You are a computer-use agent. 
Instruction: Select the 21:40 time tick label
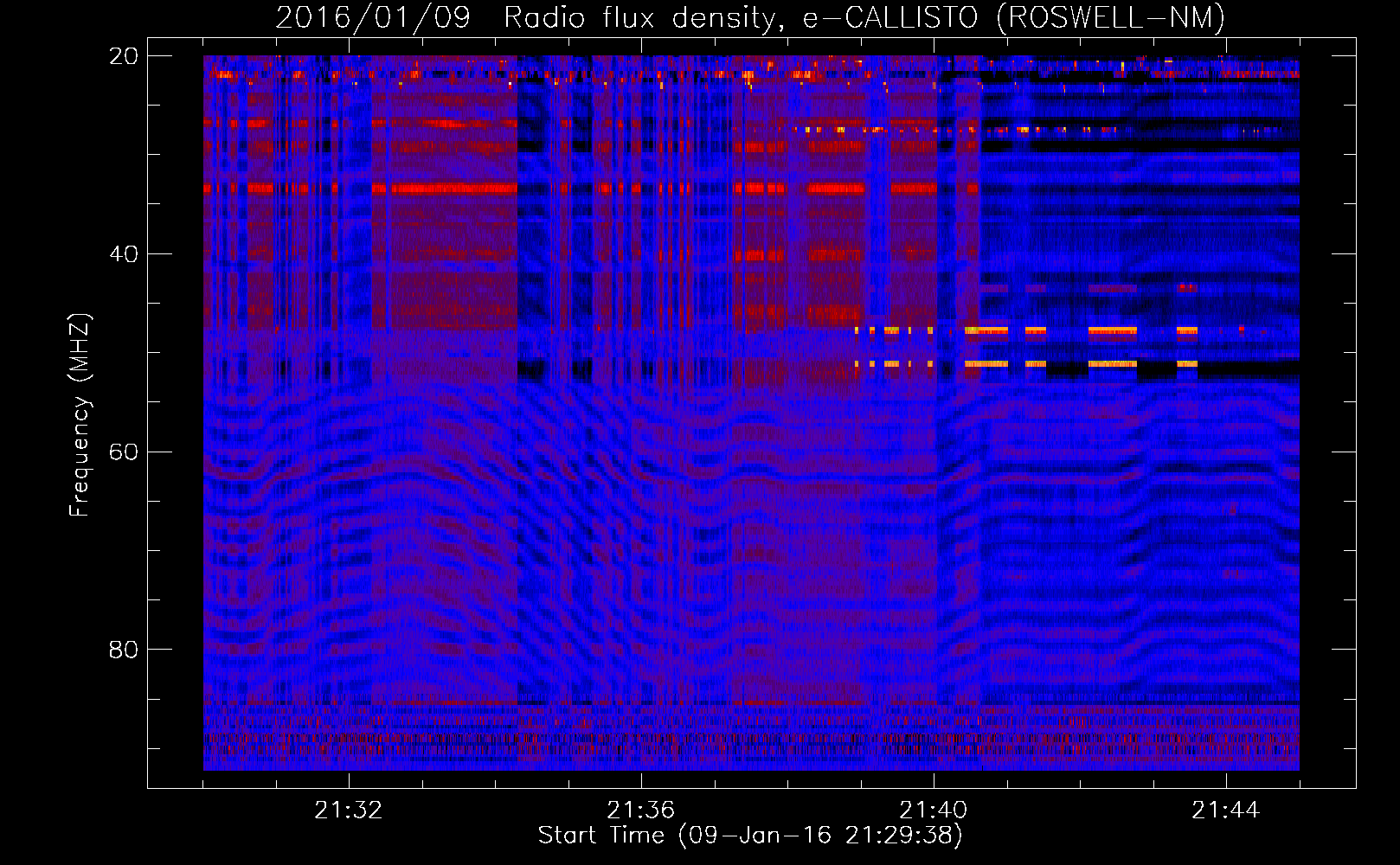tap(934, 811)
